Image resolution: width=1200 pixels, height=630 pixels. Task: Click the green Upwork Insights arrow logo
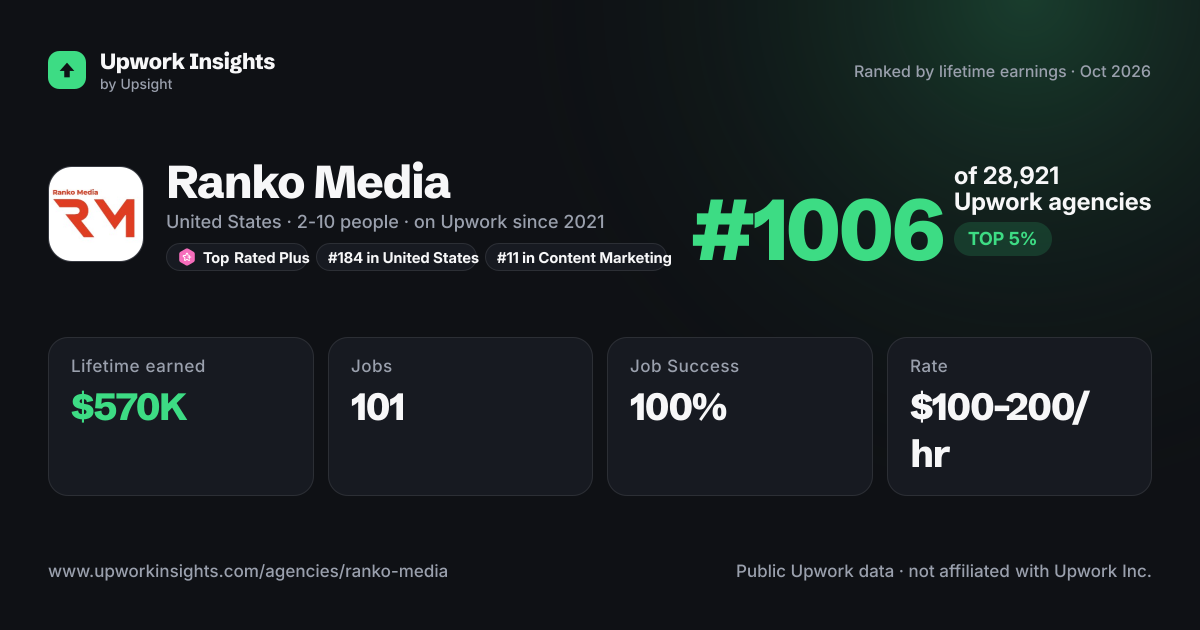coord(67,70)
